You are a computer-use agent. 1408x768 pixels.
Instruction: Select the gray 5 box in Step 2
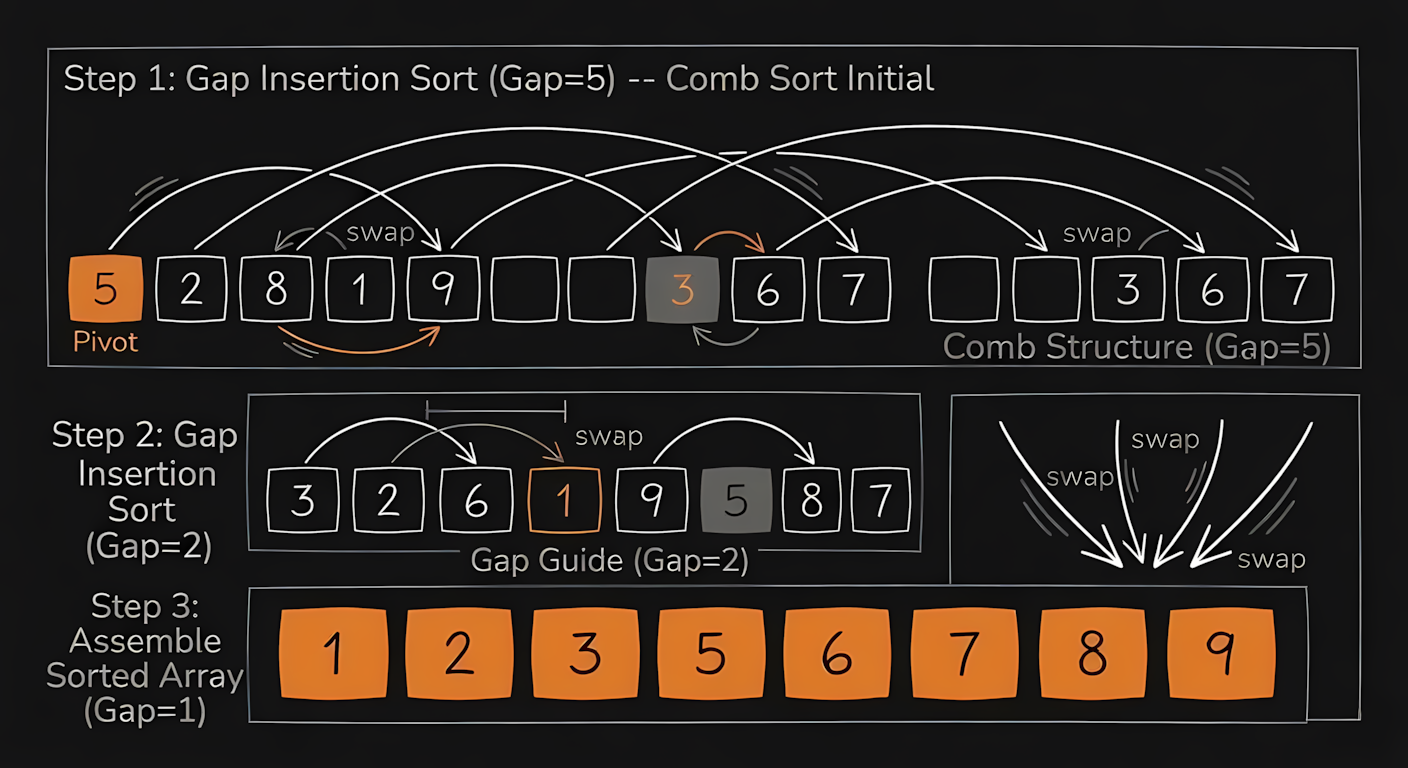[736, 499]
